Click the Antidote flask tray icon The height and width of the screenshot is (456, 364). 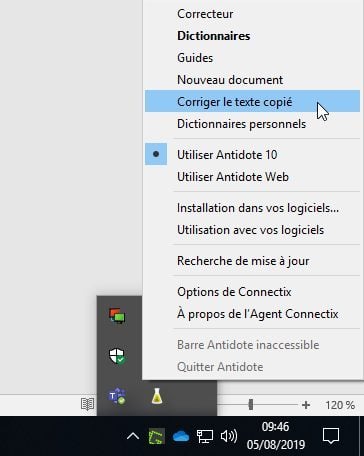tap(157, 396)
